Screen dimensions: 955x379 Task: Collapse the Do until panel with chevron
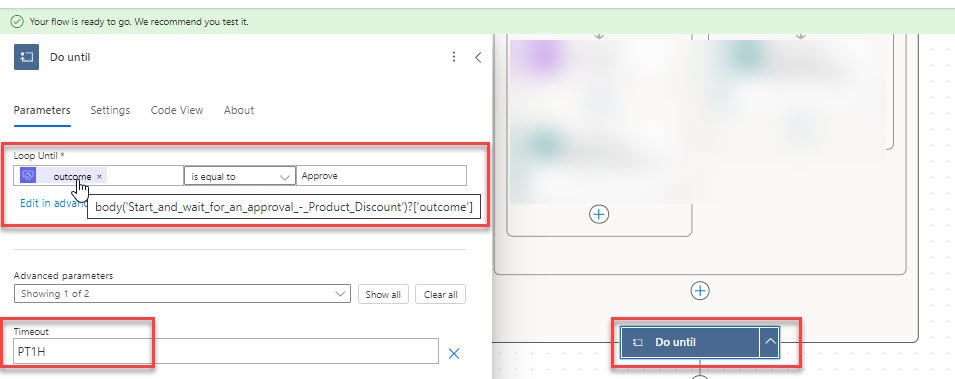coord(478,57)
